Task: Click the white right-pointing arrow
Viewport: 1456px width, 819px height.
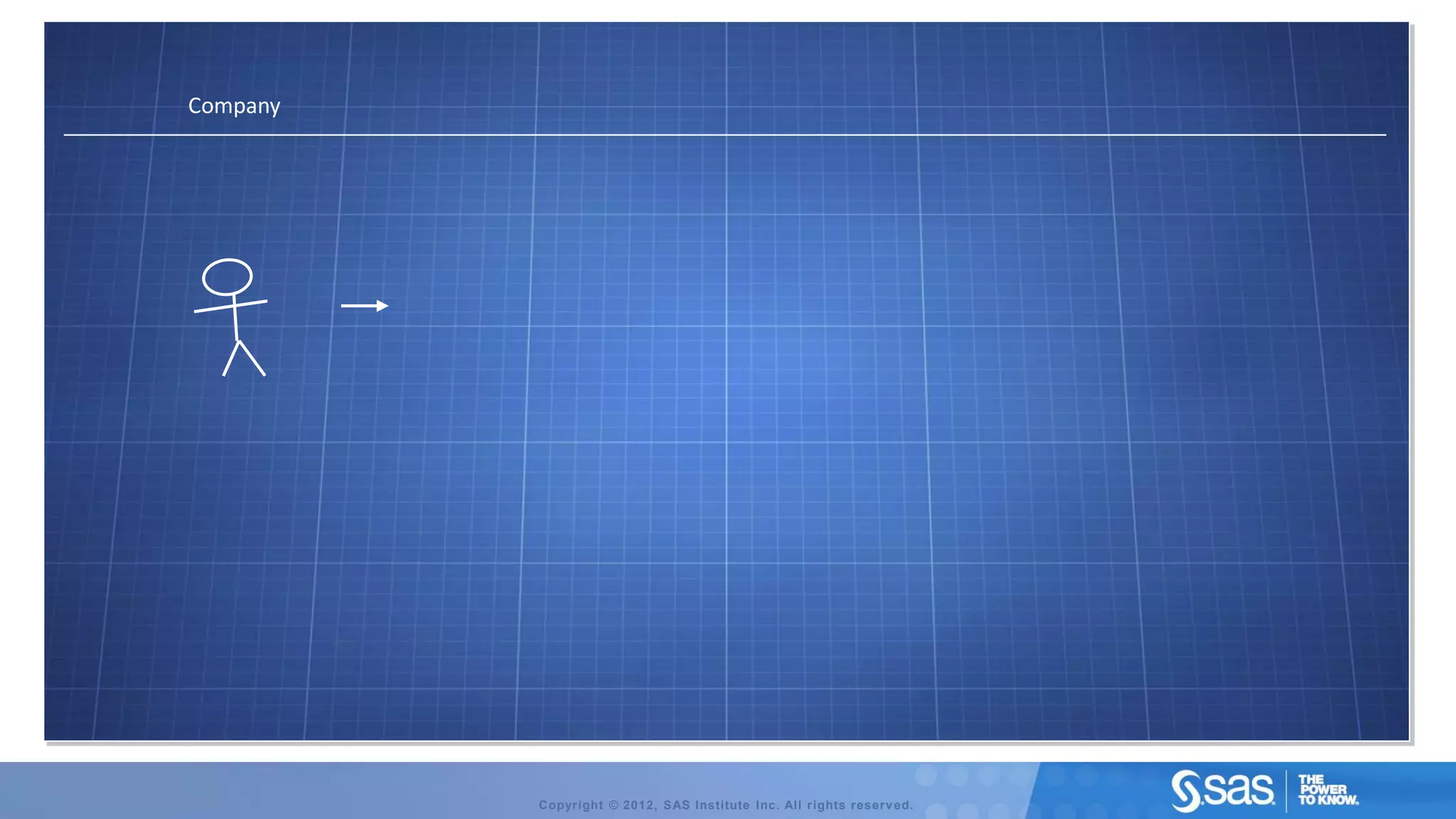Action: coord(364,306)
